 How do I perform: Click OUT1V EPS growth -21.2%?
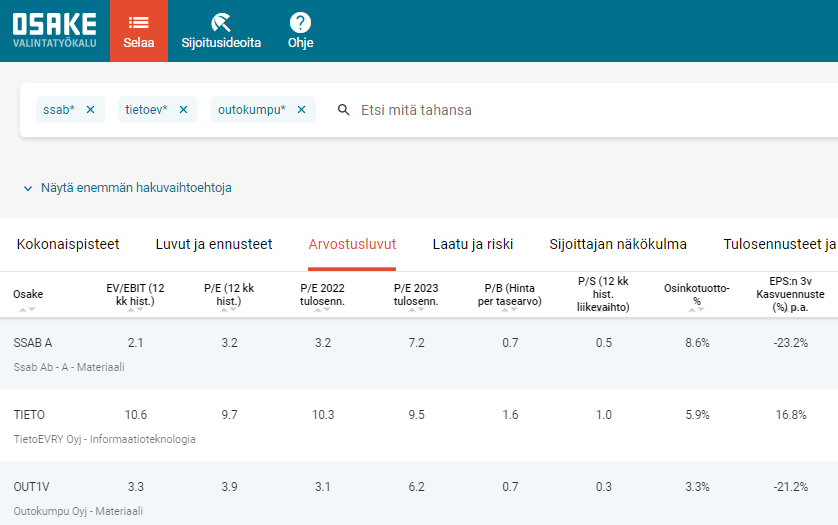pyautogui.click(x=791, y=487)
